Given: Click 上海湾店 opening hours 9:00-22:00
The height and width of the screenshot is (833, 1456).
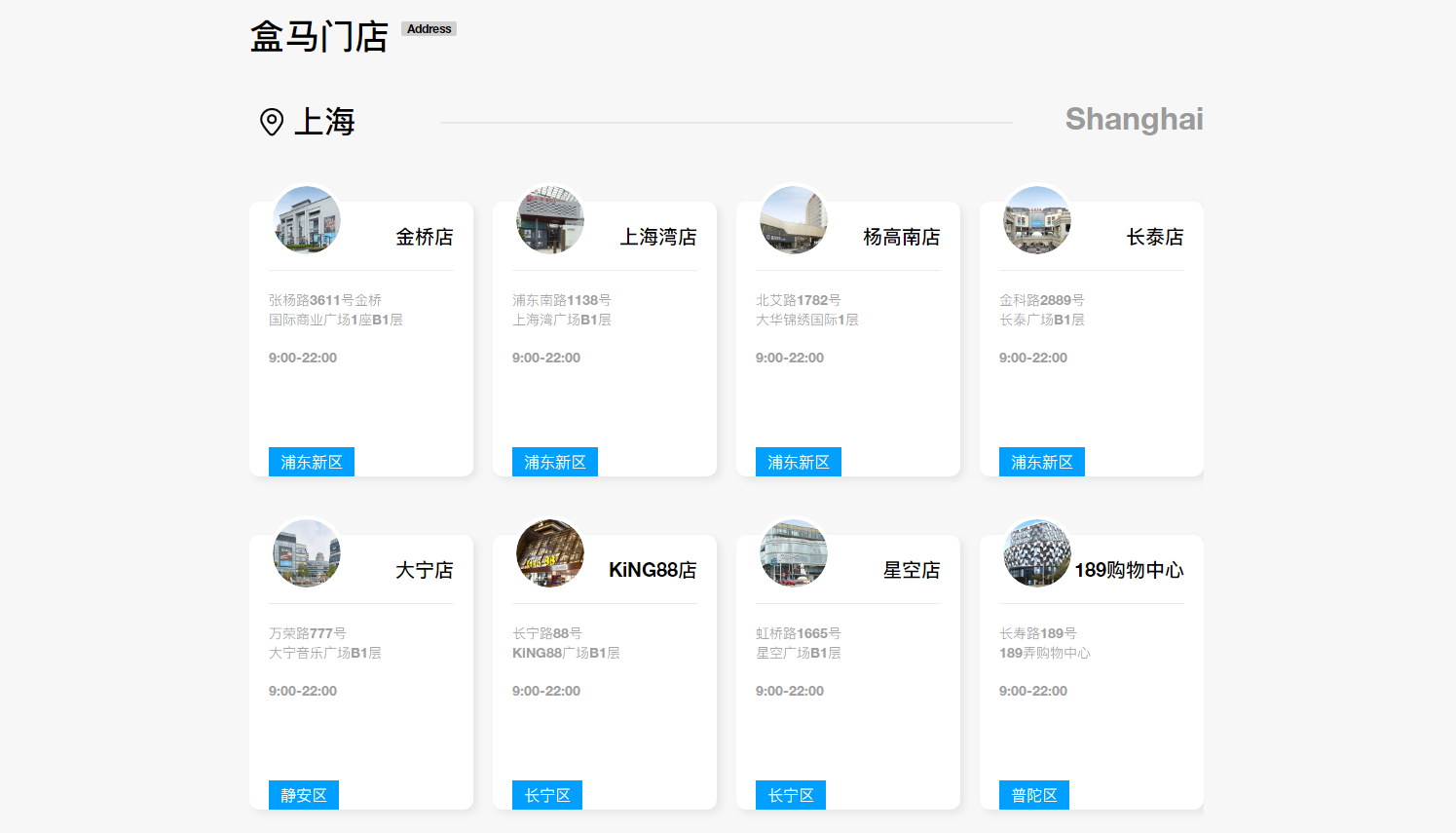Looking at the screenshot, I should pos(546,358).
